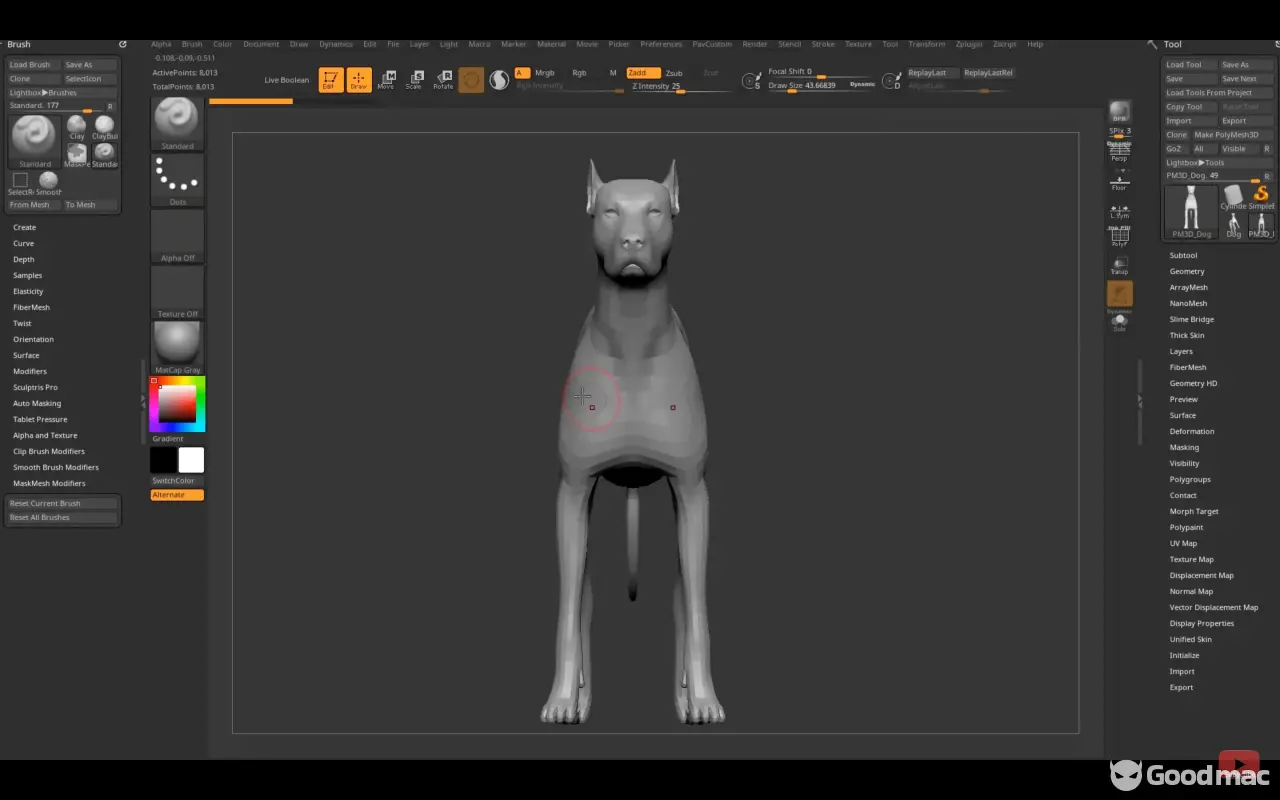Open the MatCap Gray material picker

click(178, 347)
